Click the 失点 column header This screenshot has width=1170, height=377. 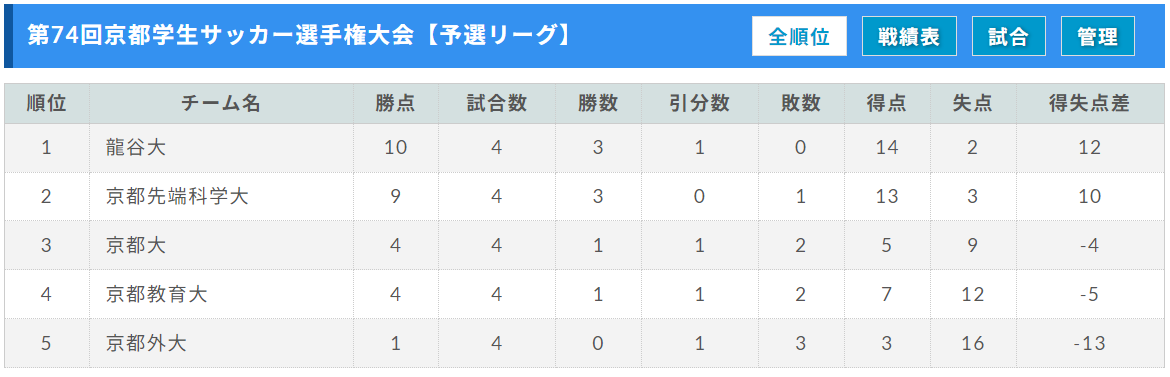972,104
